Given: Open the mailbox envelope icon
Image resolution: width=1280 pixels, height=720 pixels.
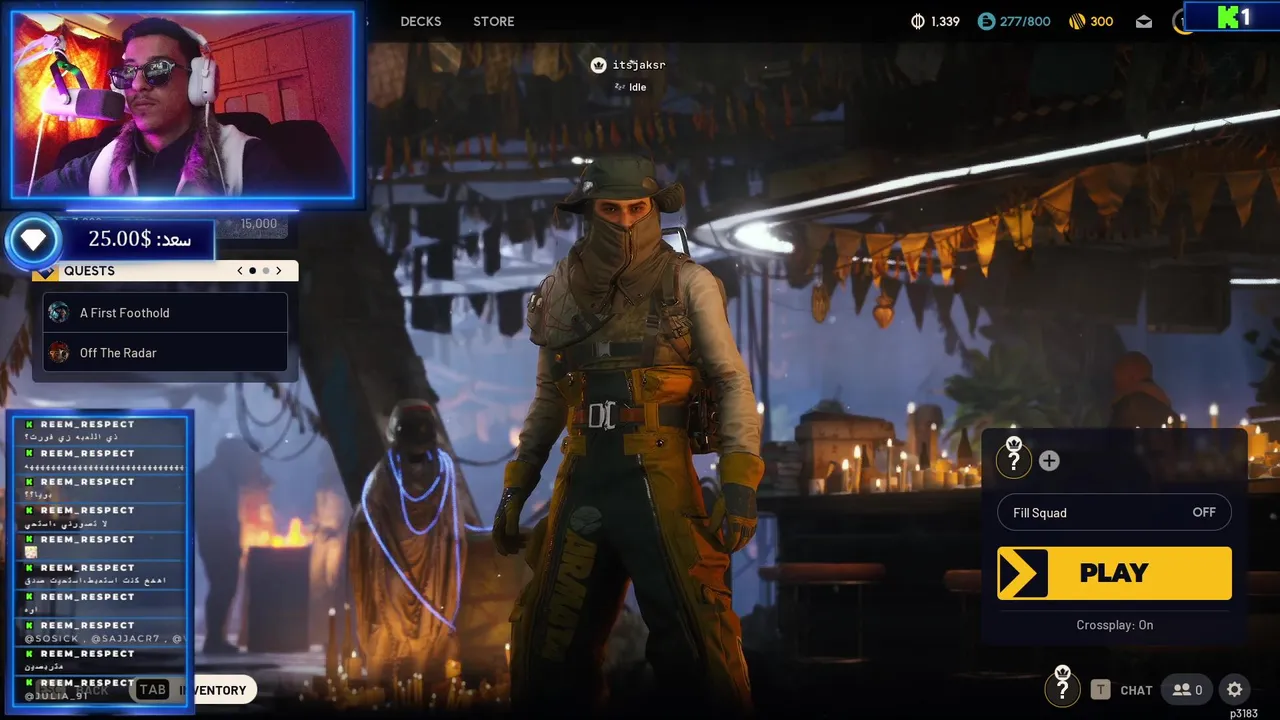Looking at the screenshot, I should (x=1144, y=21).
